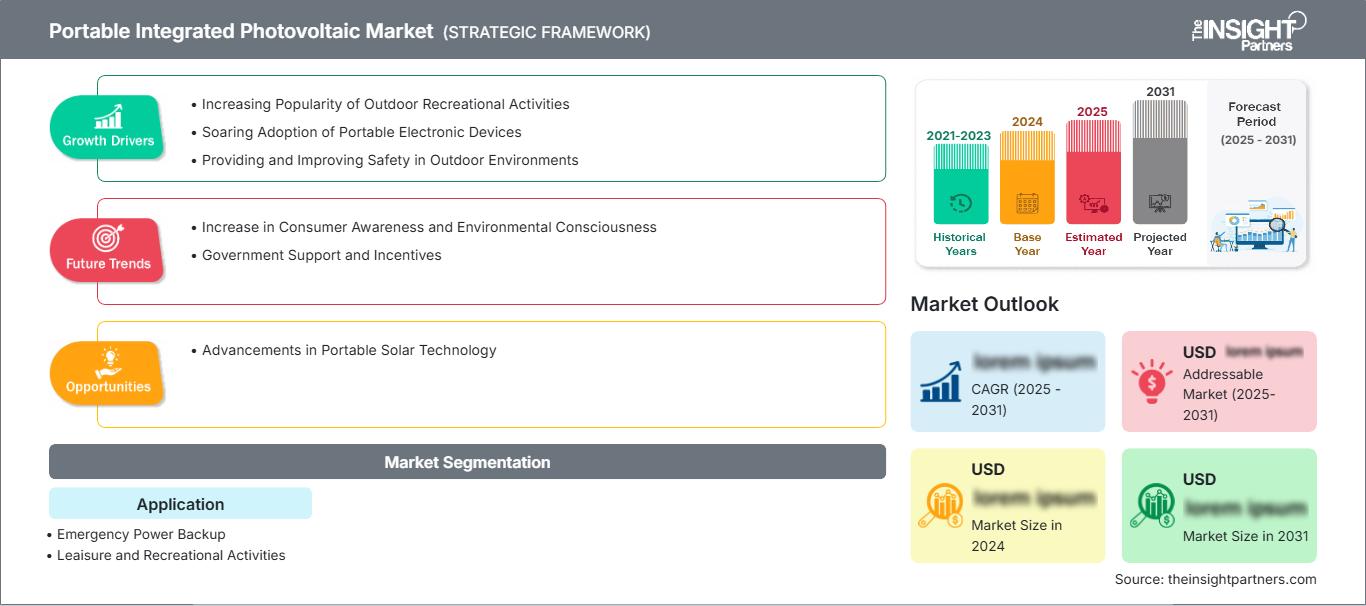Screen dimensions: 1366x606
Task: Click the Addressable Market lightbulb dollar icon
Action: [1152, 381]
